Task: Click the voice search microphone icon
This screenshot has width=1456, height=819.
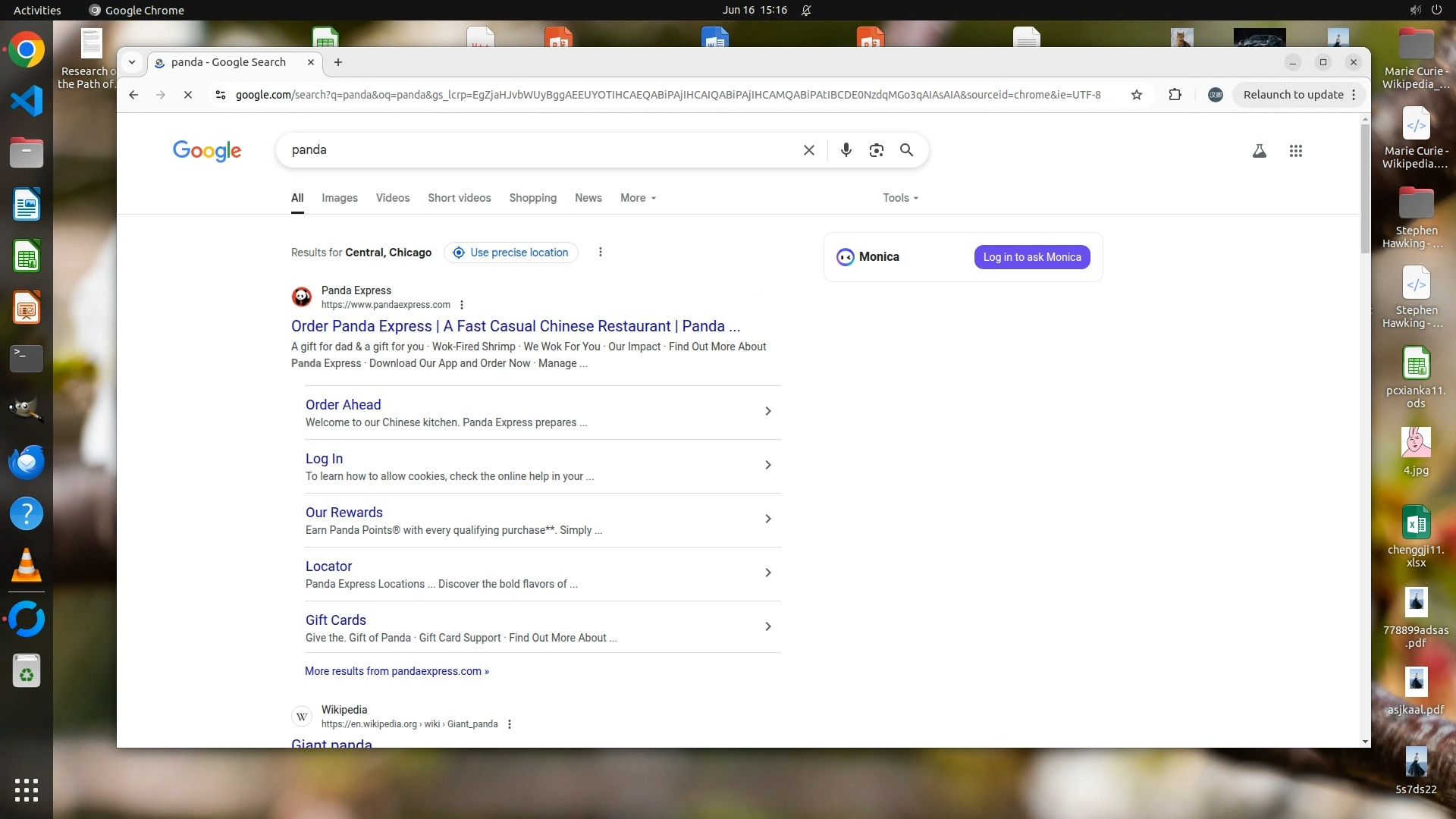Action: (846, 150)
